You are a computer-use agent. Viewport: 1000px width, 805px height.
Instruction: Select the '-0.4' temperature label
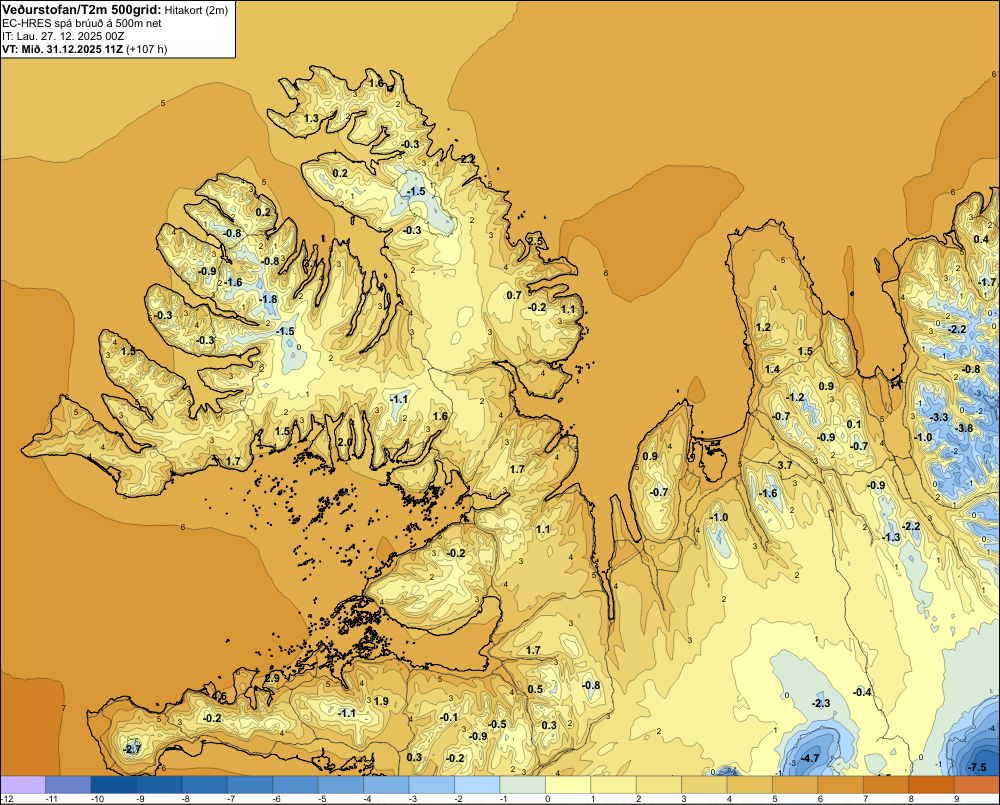click(862, 692)
